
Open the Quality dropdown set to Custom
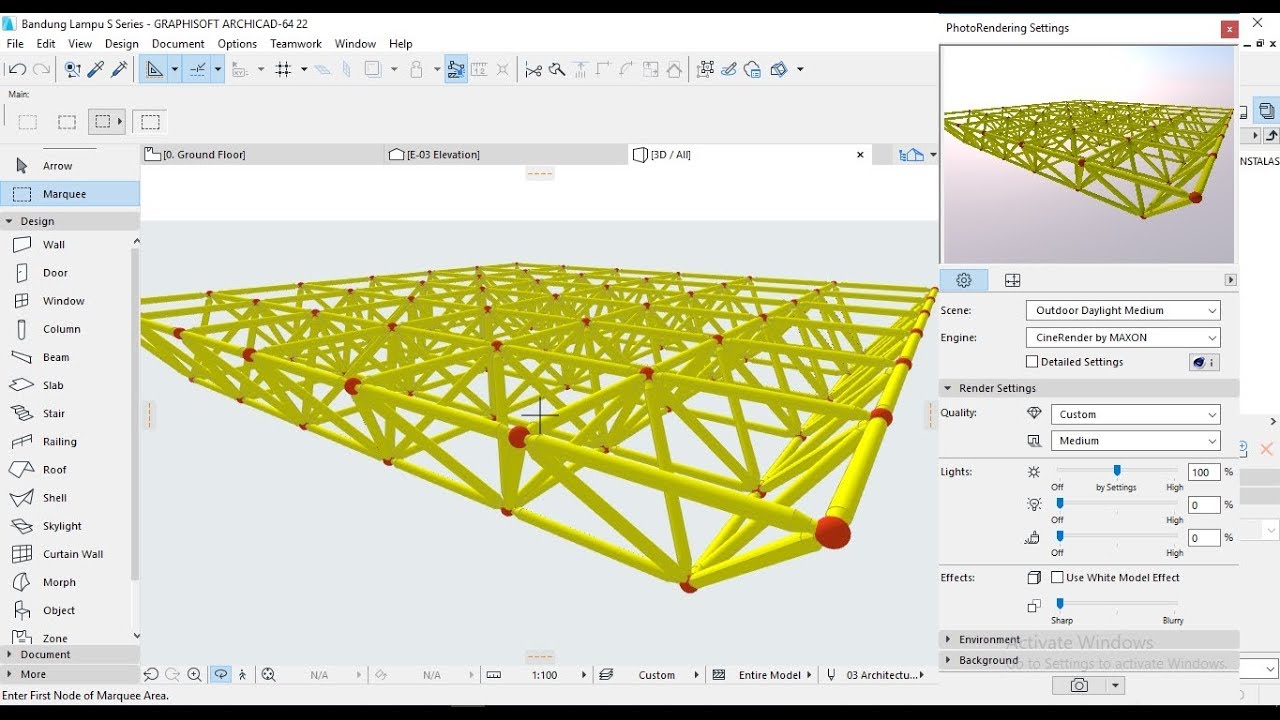pos(1135,414)
